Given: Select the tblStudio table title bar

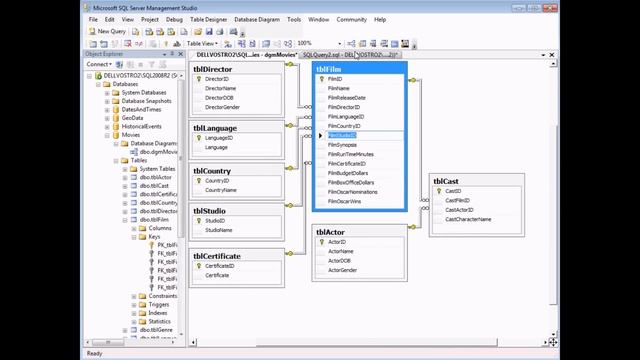Looking at the screenshot, I should (x=237, y=211).
